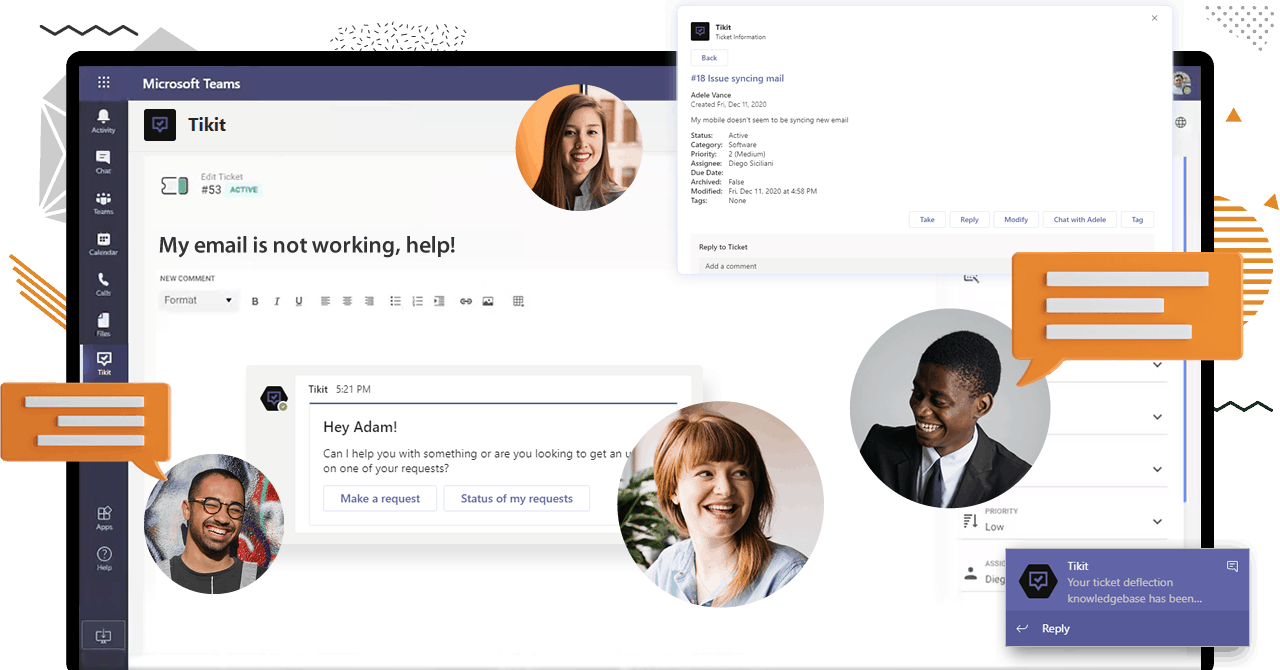
Task: Open Help in the left sidebar
Action: click(x=104, y=558)
